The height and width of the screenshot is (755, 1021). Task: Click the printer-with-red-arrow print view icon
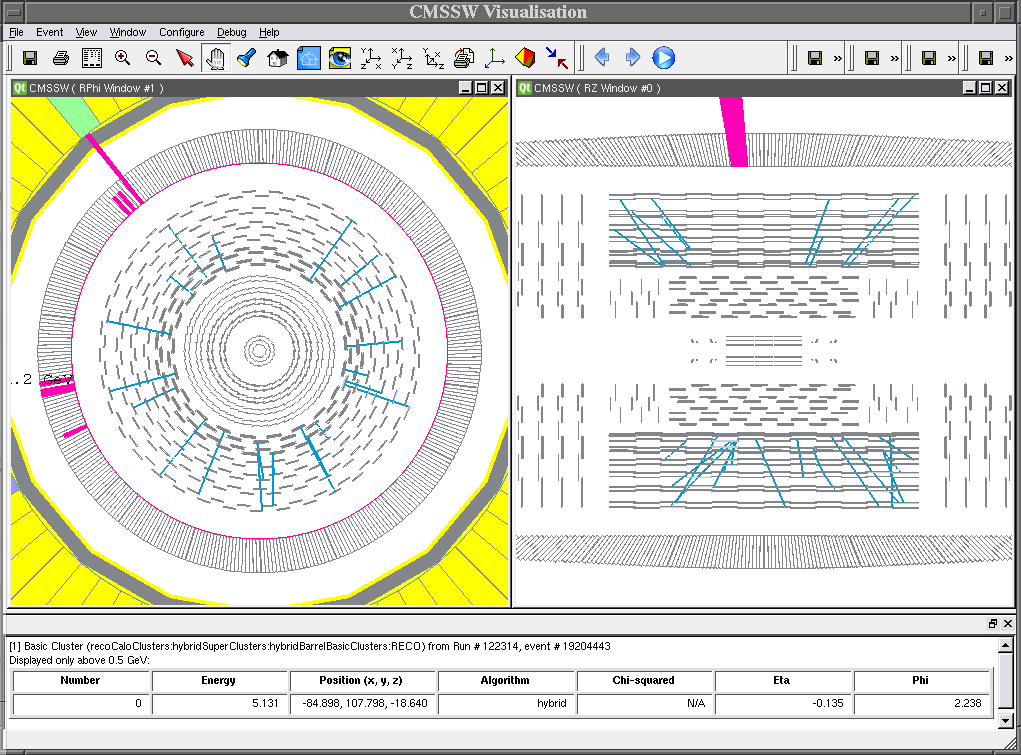pos(464,58)
